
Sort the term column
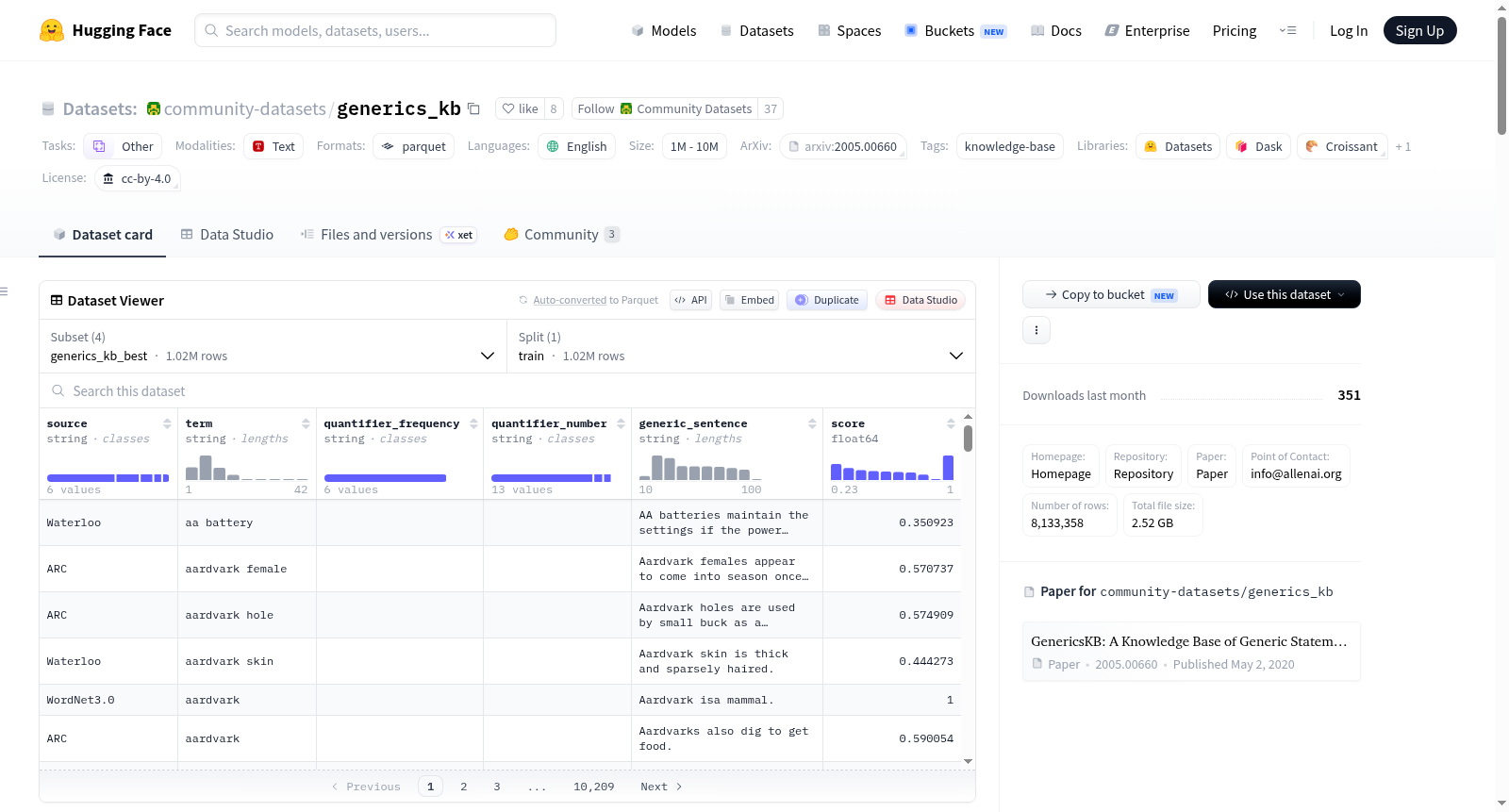tap(306, 423)
